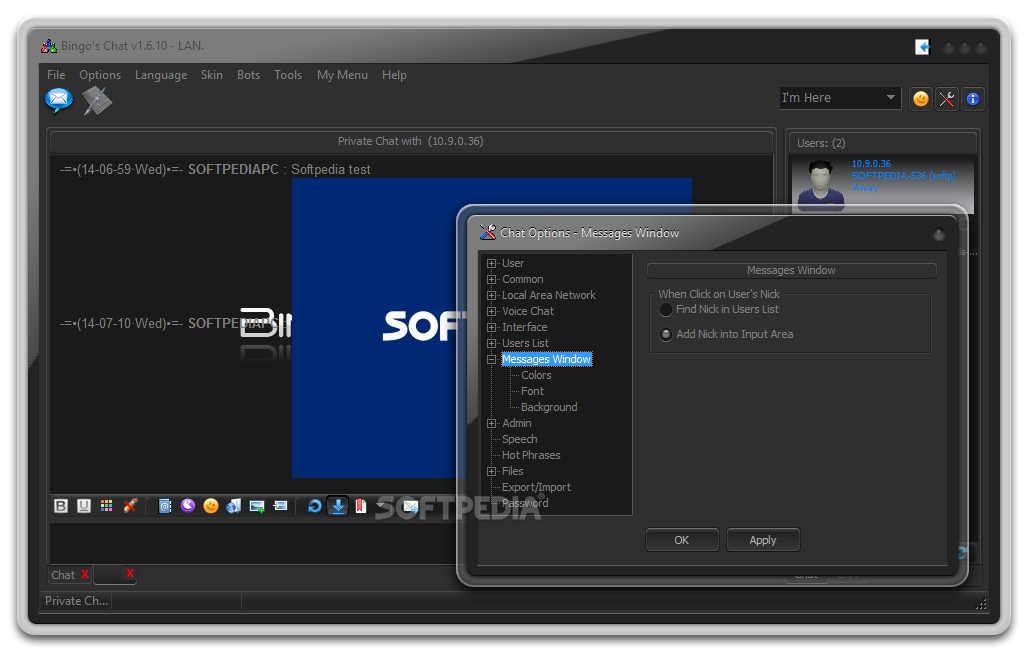This screenshot has width=1028, height=652.
Task: Click the blue refresh arrow icon
Action: 315,506
